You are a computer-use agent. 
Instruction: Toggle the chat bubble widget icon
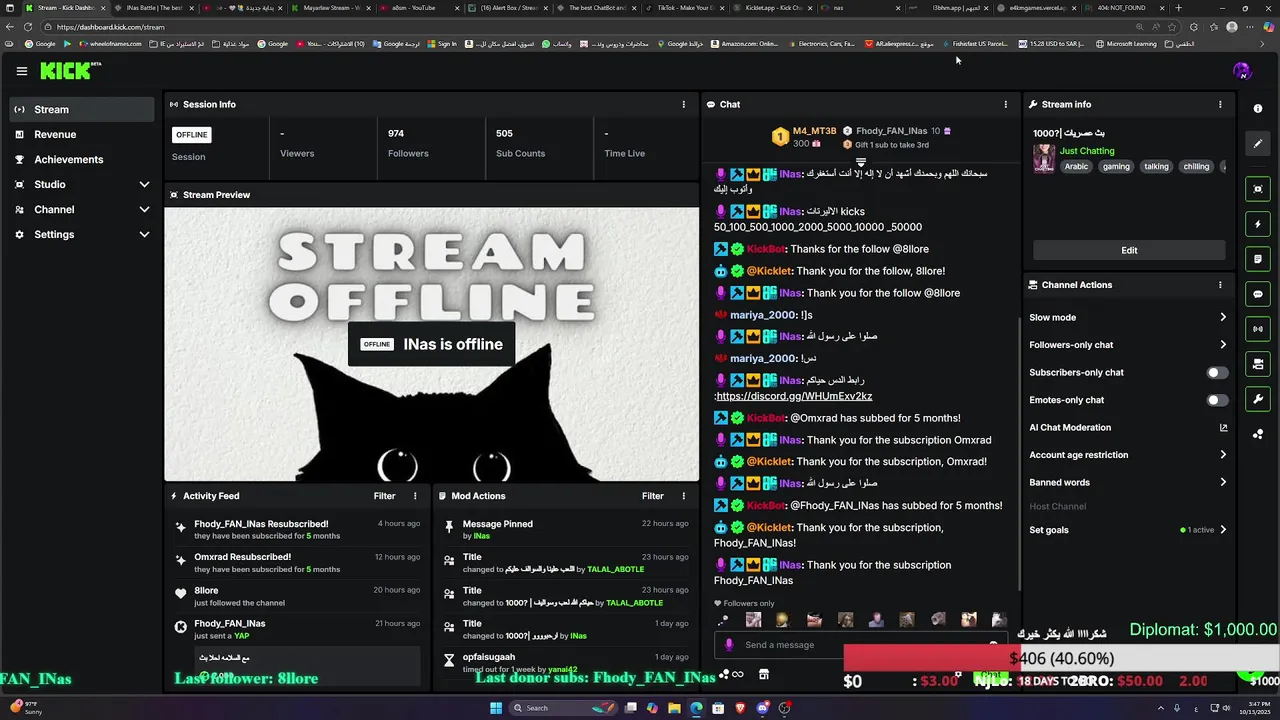(1258, 294)
